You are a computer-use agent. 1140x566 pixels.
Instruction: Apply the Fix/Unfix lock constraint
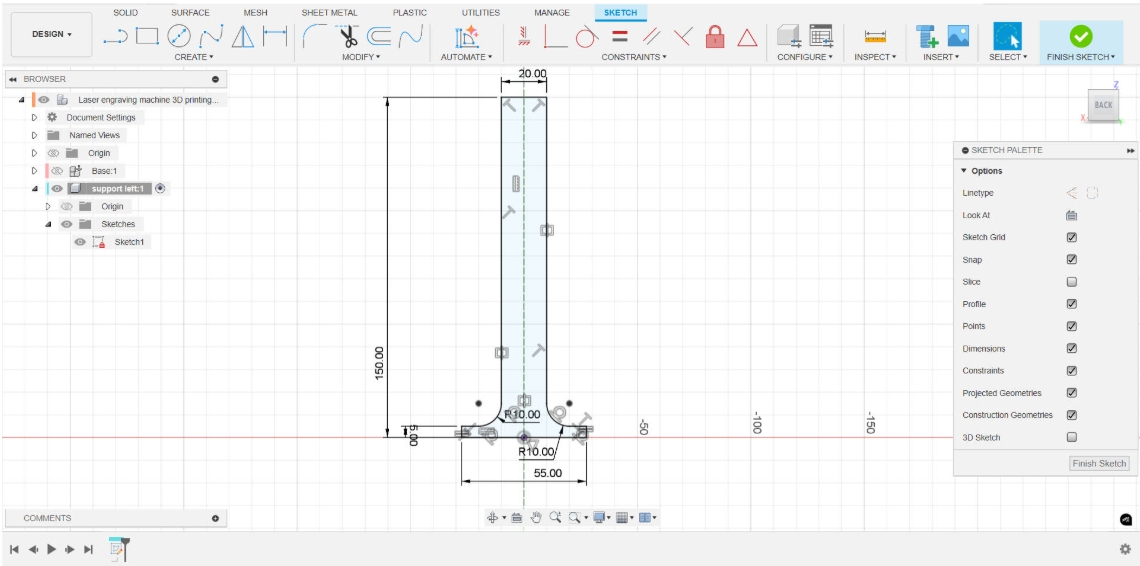pos(715,36)
